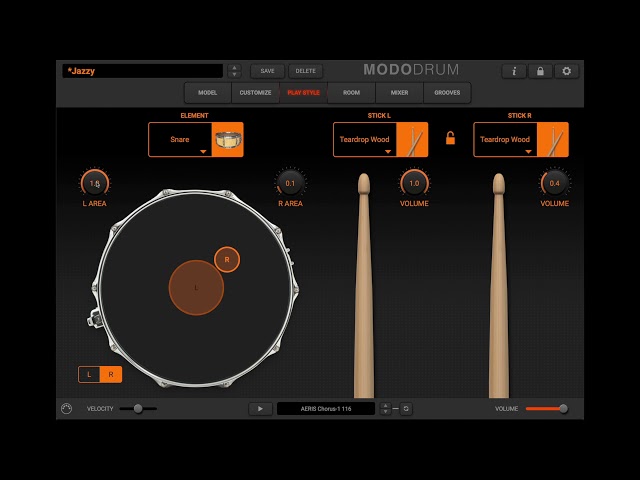640x480 pixels.
Task: Click the AERIS Chorus-1 116 groove field
Action: pyautogui.click(x=326, y=409)
